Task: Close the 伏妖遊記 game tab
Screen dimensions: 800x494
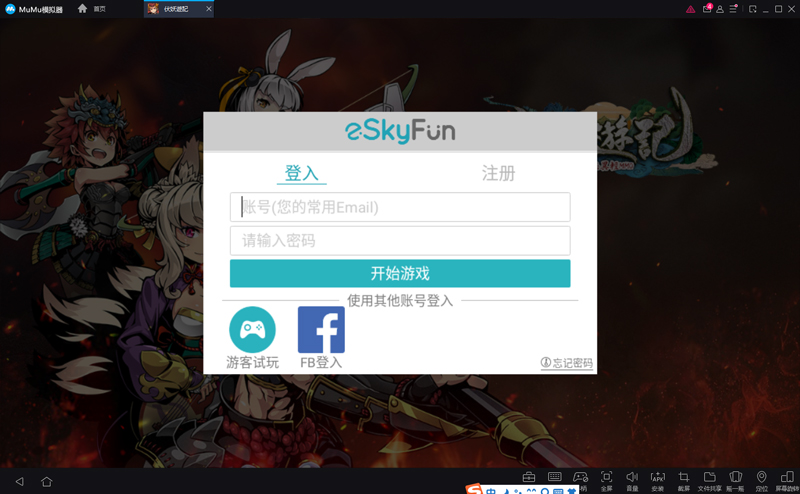Action: [209, 9]
